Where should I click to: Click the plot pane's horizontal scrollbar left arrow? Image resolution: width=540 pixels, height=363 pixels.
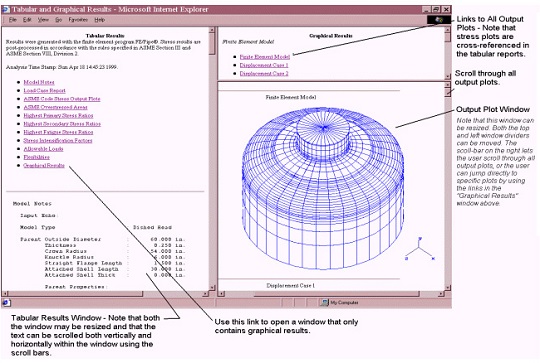(x=221, y=294)
